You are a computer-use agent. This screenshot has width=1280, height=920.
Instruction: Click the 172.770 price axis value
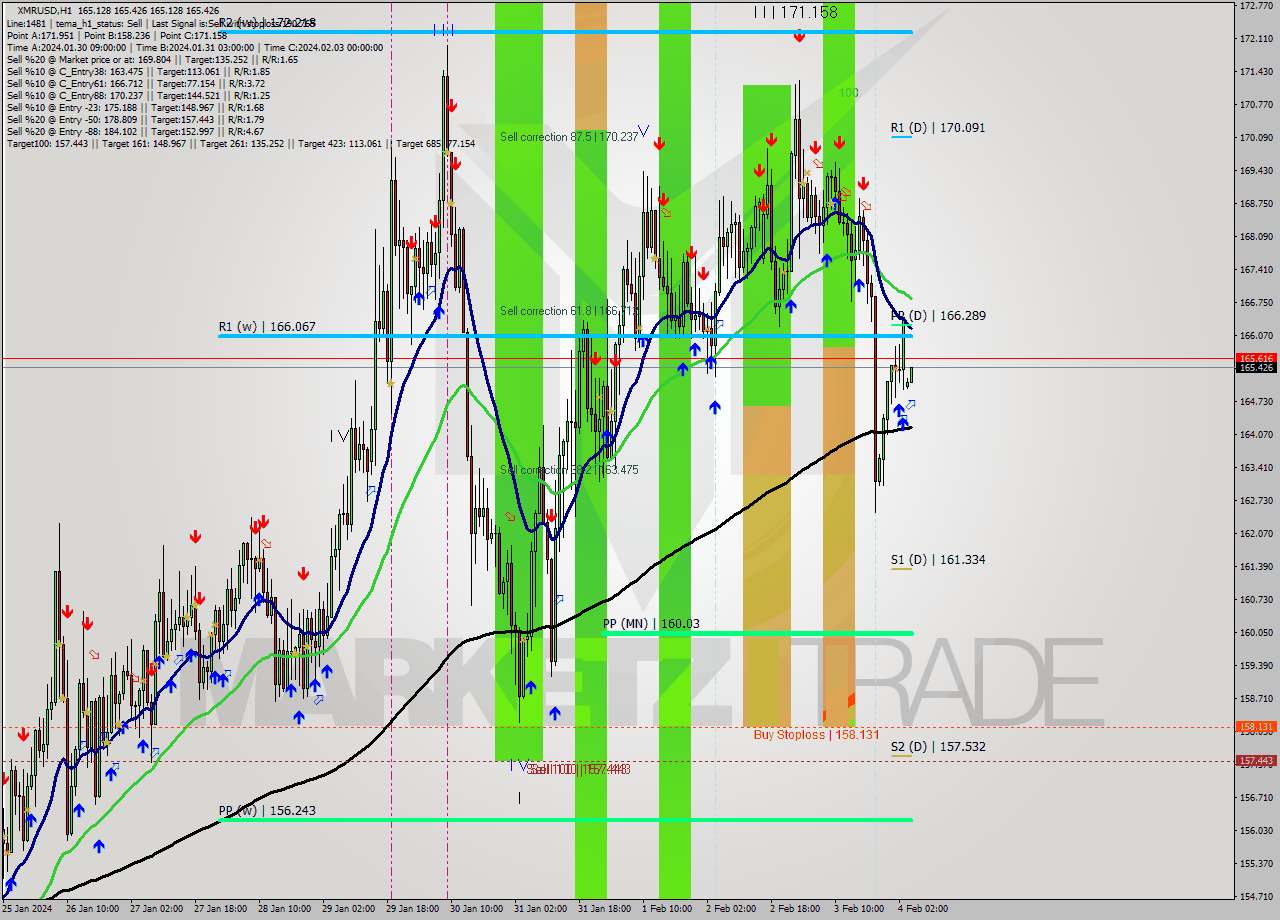1256,6
